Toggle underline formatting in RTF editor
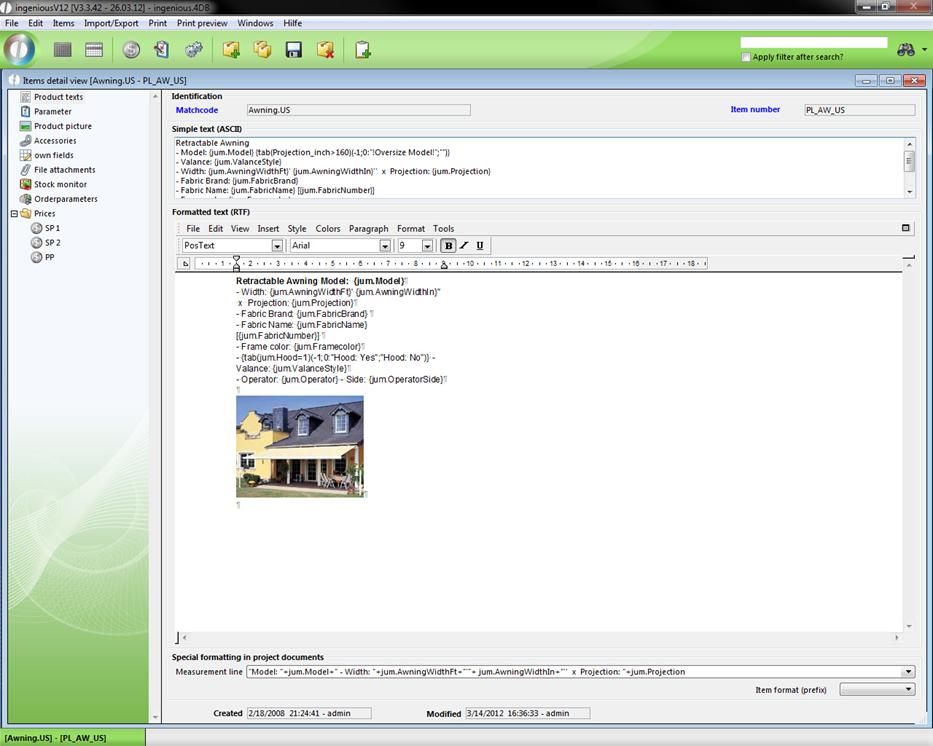The height and width of the screenshot is (746, 933). pyautogui.click(x=480, y=245)
